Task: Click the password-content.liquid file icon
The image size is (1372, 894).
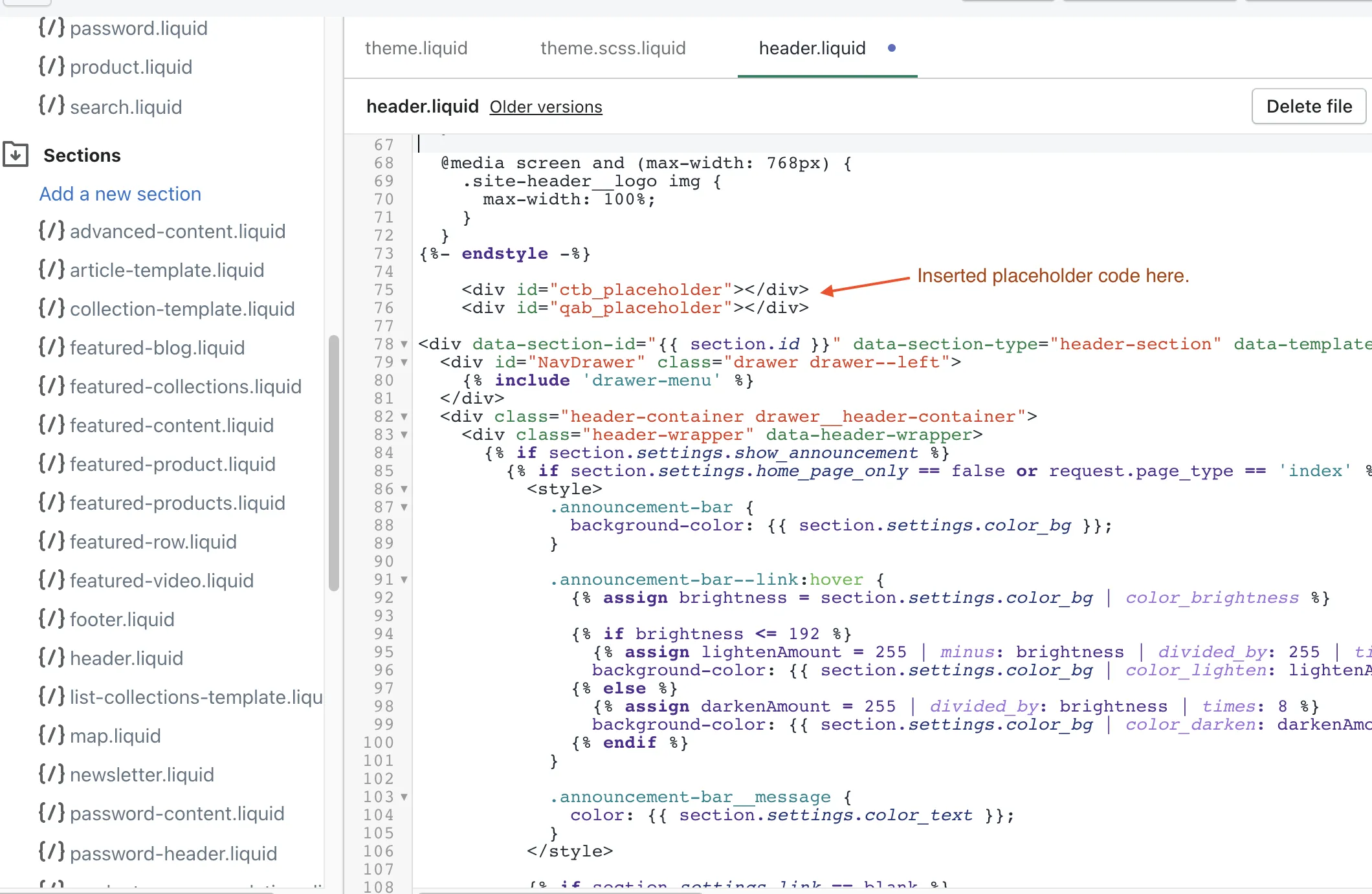Action: tap(52, 813)
